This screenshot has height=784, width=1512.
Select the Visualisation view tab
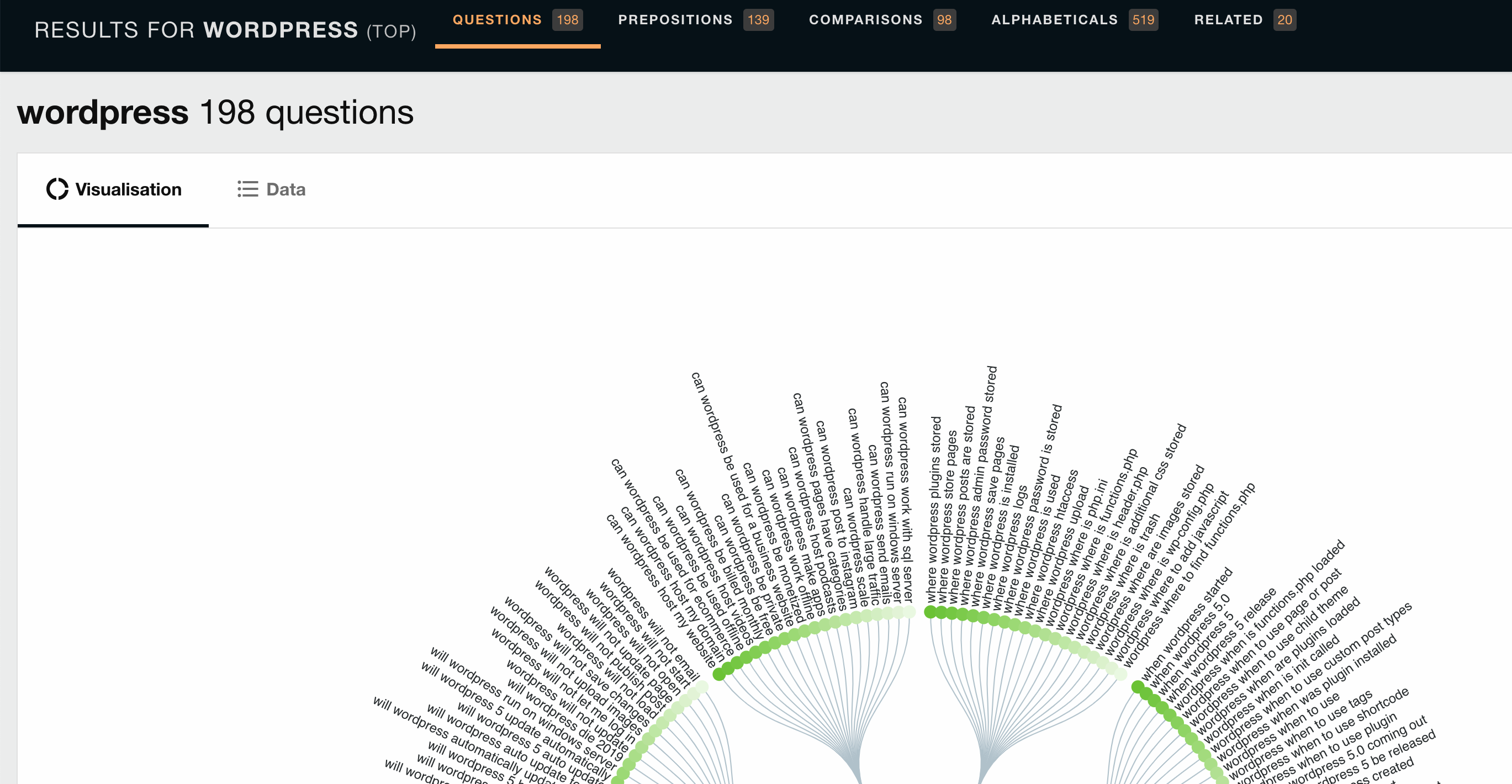click(113, 189)
